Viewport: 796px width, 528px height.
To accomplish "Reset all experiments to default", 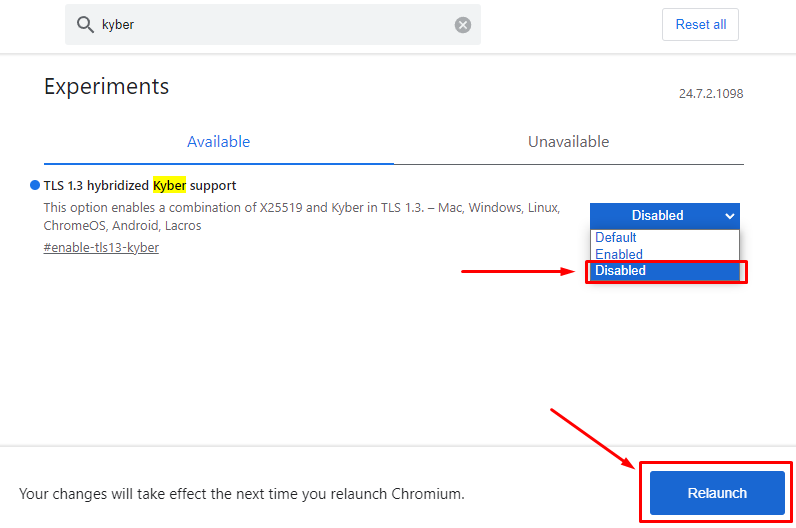I will (x=700, y=24).
